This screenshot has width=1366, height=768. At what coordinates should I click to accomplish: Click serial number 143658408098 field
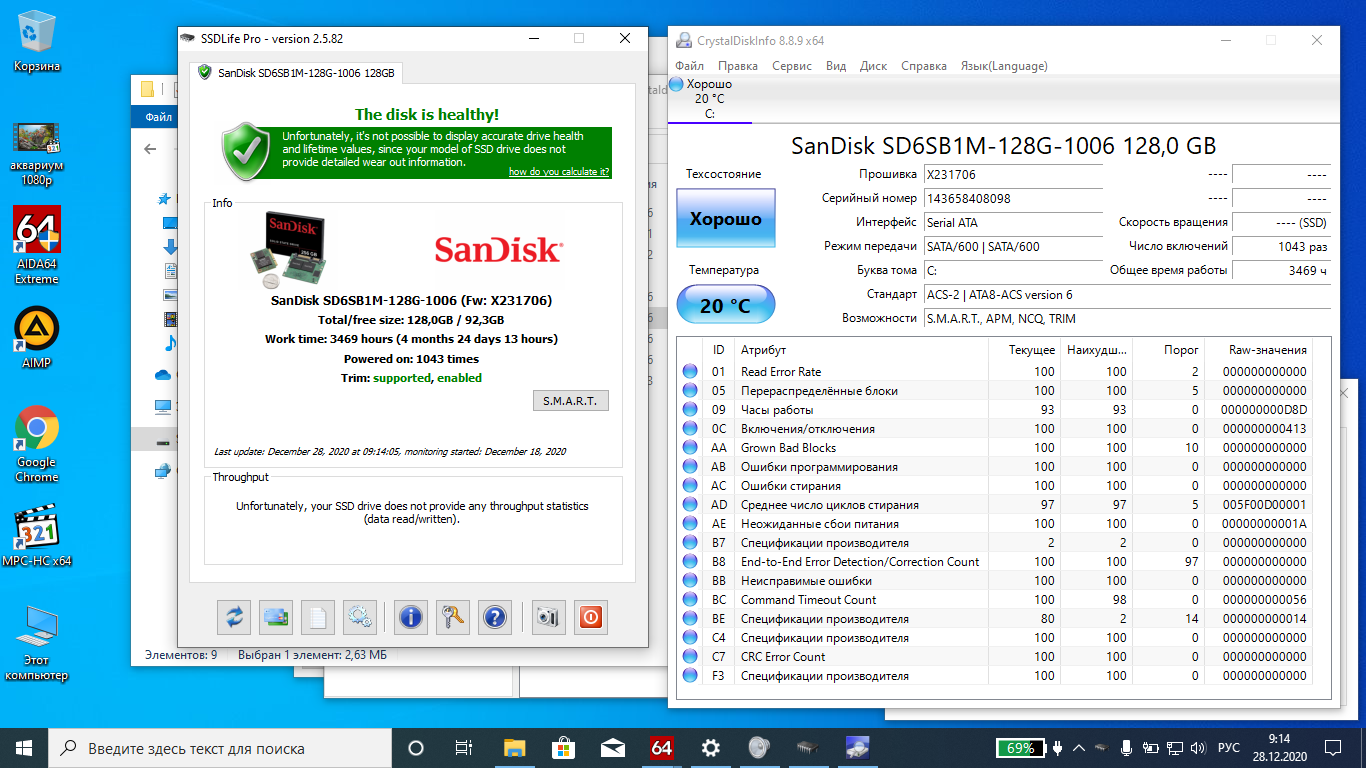pos(1012,198)
